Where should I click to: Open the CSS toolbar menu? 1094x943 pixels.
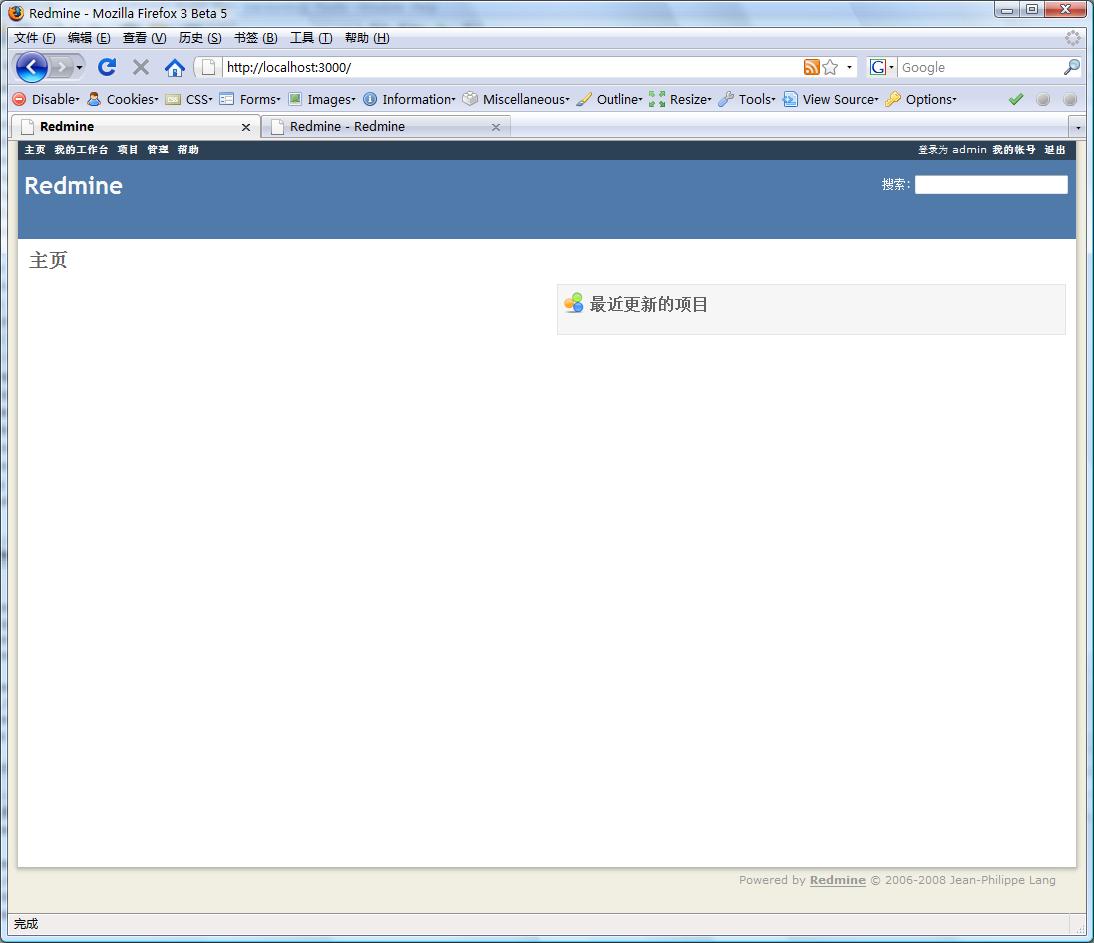[189, 99]
